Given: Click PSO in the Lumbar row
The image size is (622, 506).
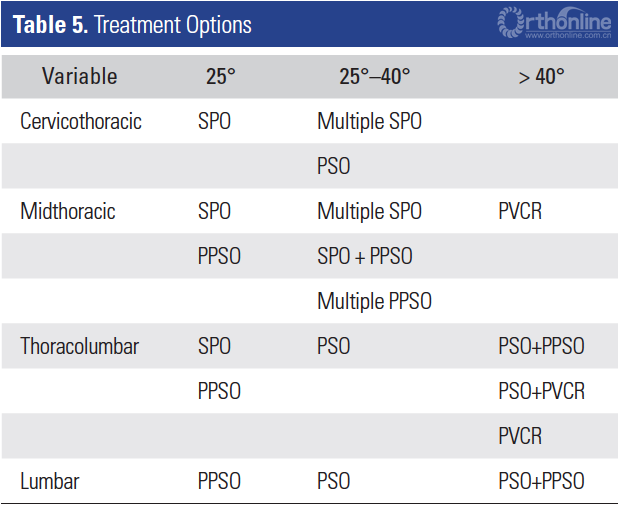Looking at the screenshot, I should 334,481.
